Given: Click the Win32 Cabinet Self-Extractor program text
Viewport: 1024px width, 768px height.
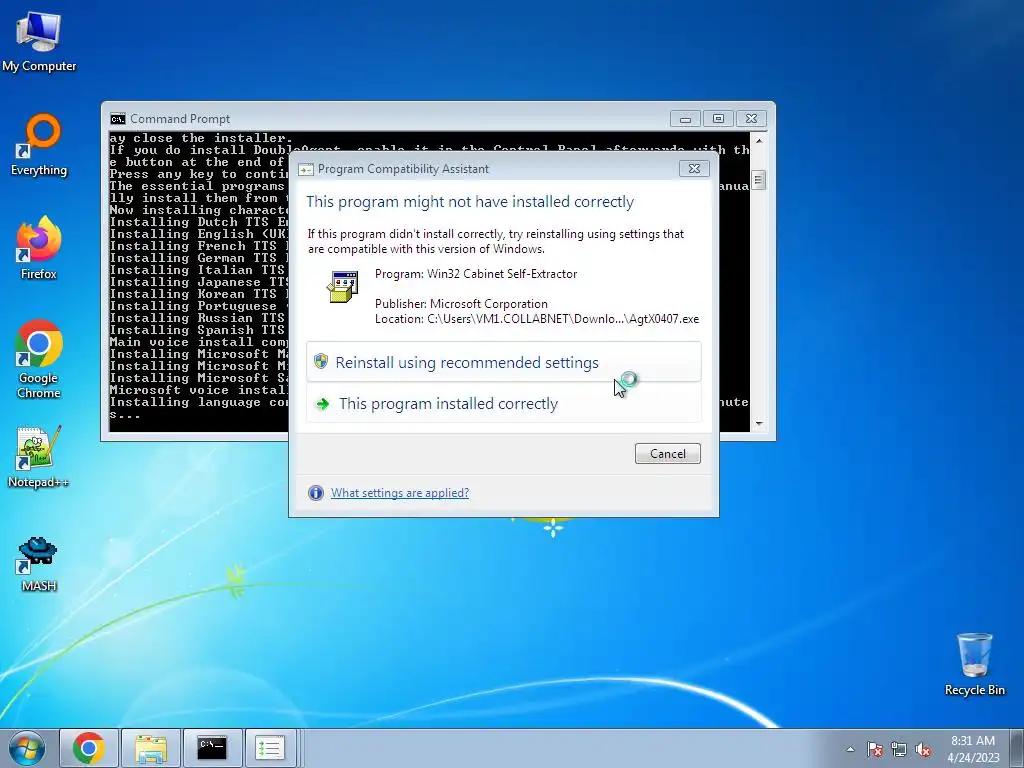Looking at the screenshot, I should click(x=476, y=274).
